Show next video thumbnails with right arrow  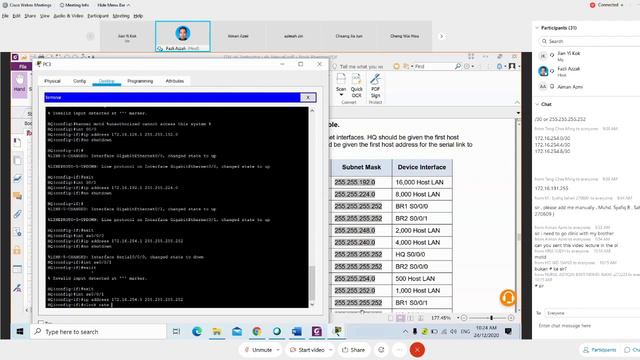[441, 36]
